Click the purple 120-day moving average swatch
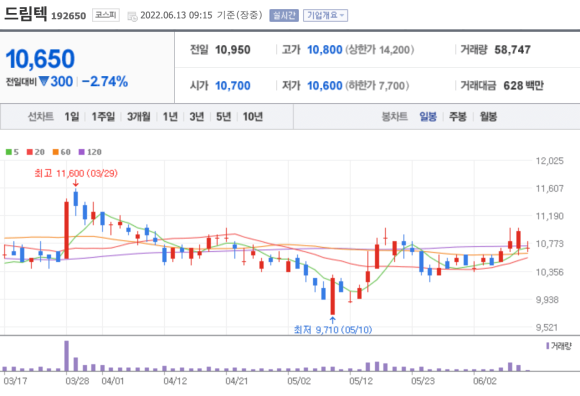The height and width of the screenshot is (396, 580). (x=82, y=152)
